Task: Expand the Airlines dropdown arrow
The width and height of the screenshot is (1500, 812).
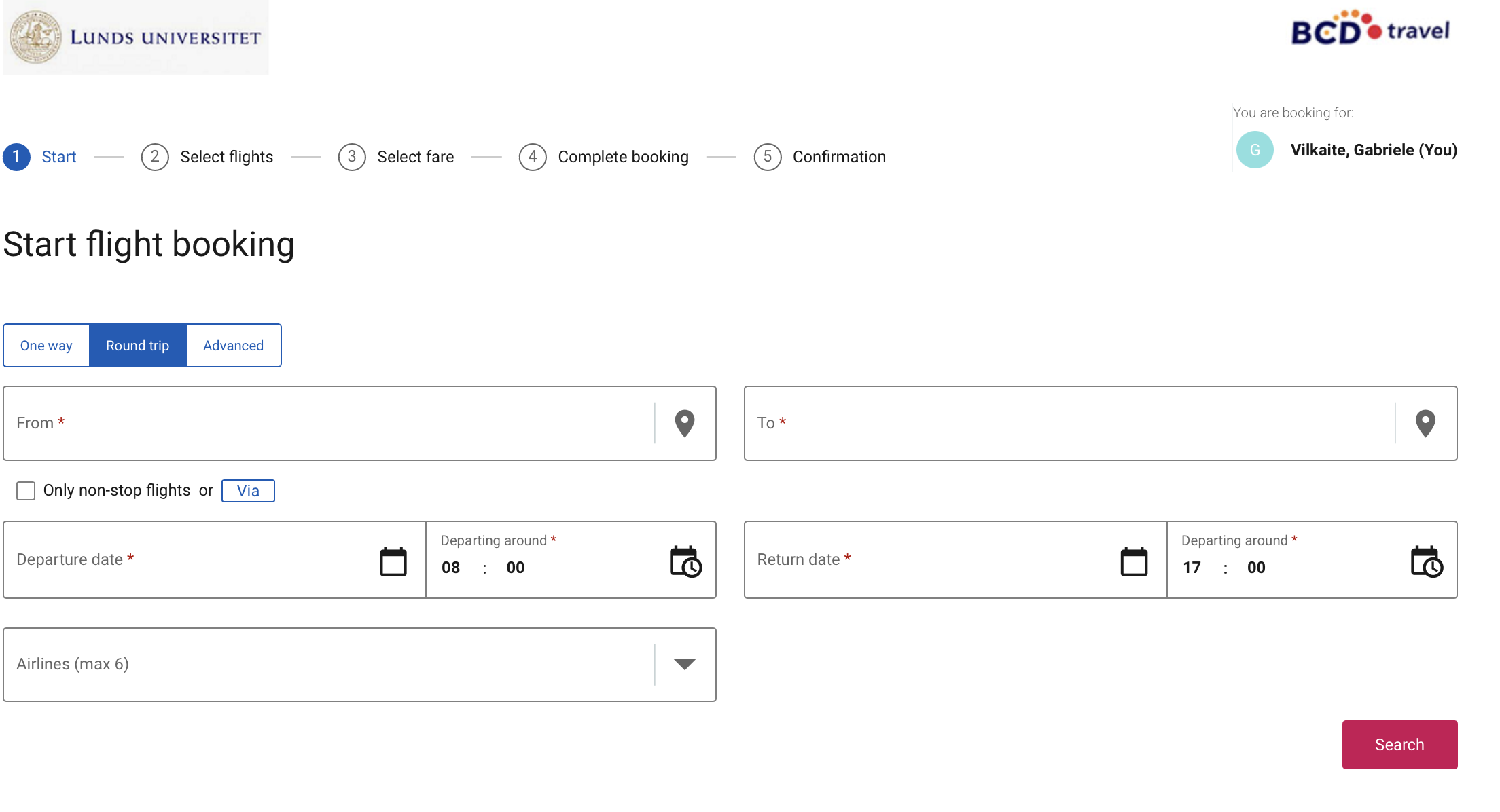Action: click(684, 664)
